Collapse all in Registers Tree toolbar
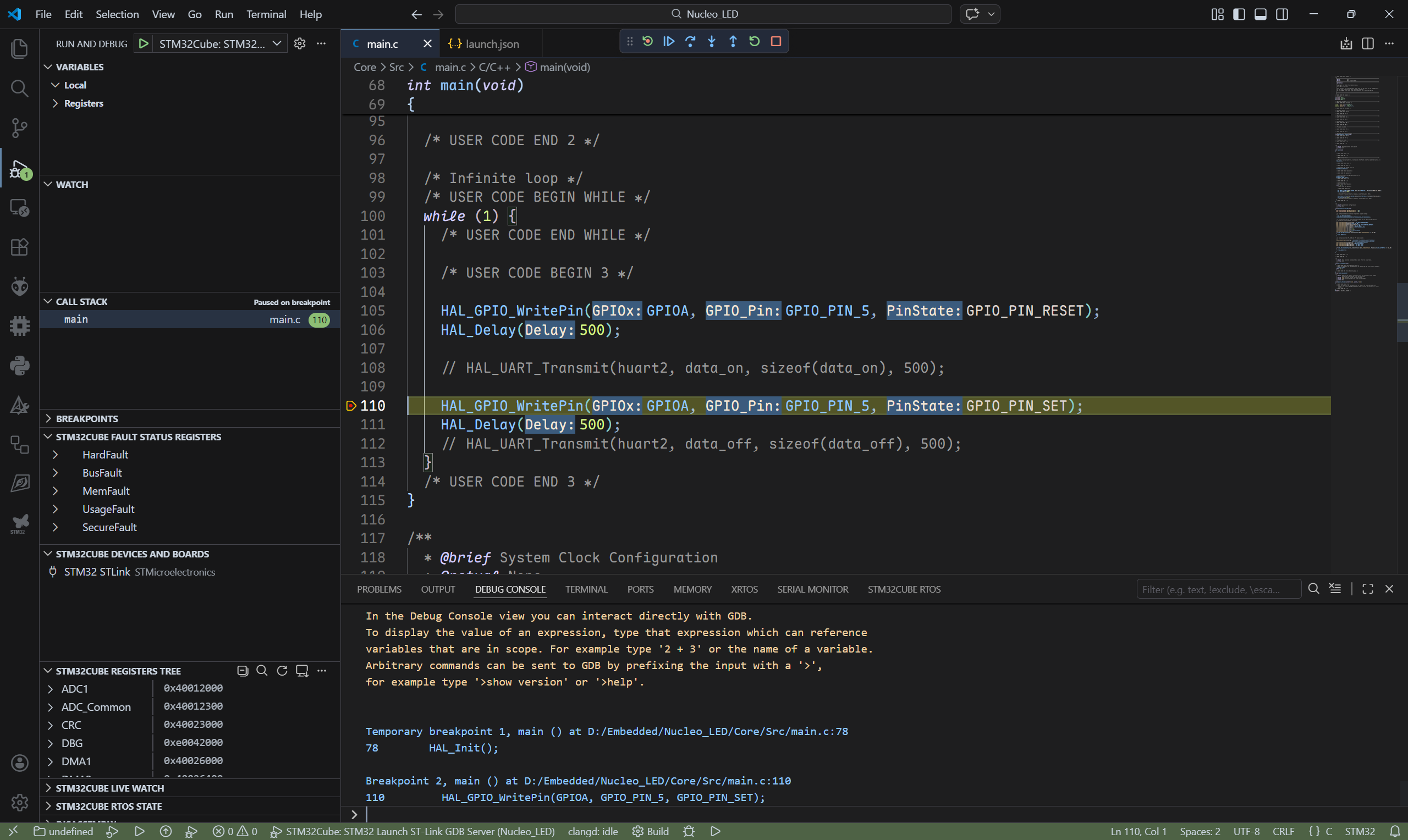 pyautogui.click(x=243, y=671)
